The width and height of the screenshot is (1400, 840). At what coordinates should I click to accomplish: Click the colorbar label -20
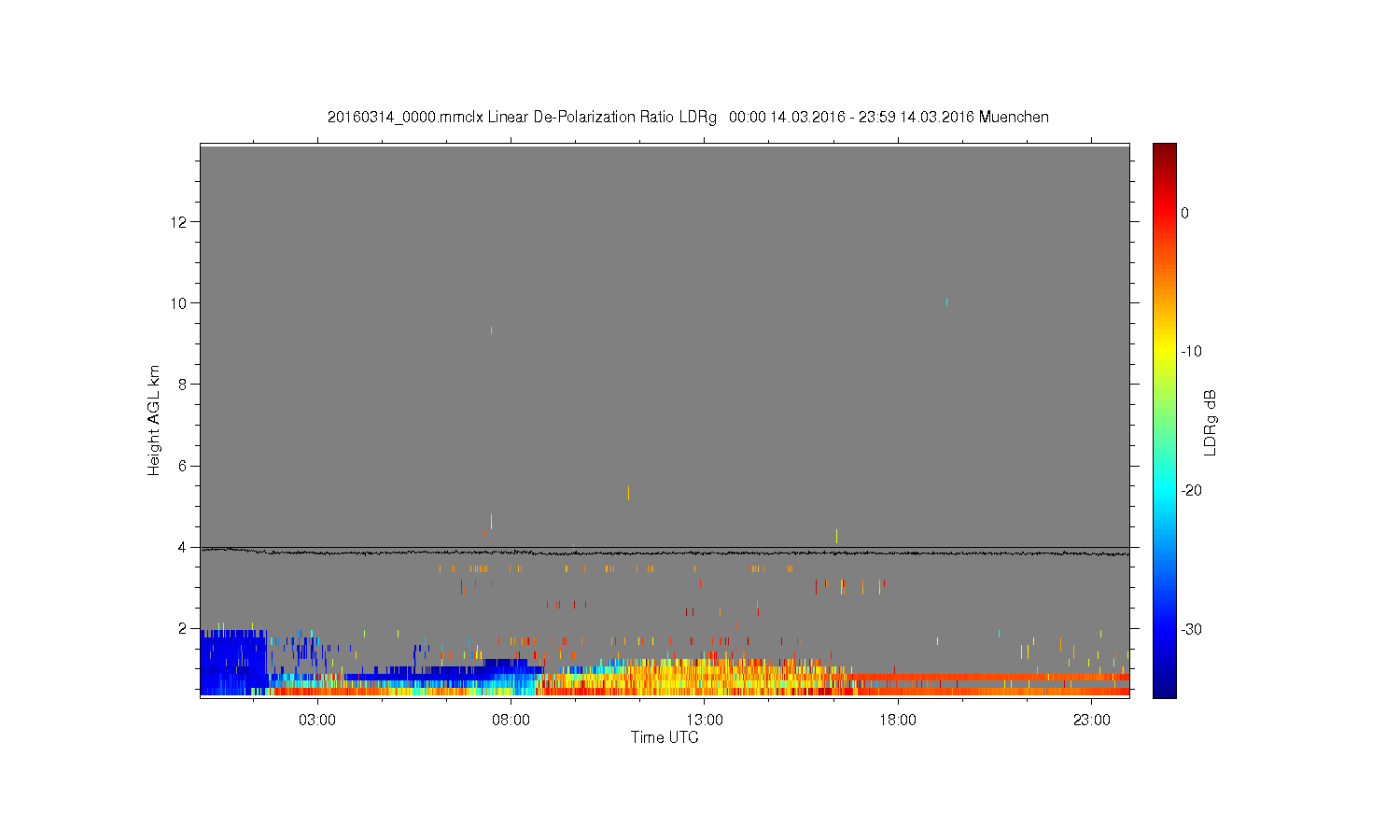pos(1191,491)
